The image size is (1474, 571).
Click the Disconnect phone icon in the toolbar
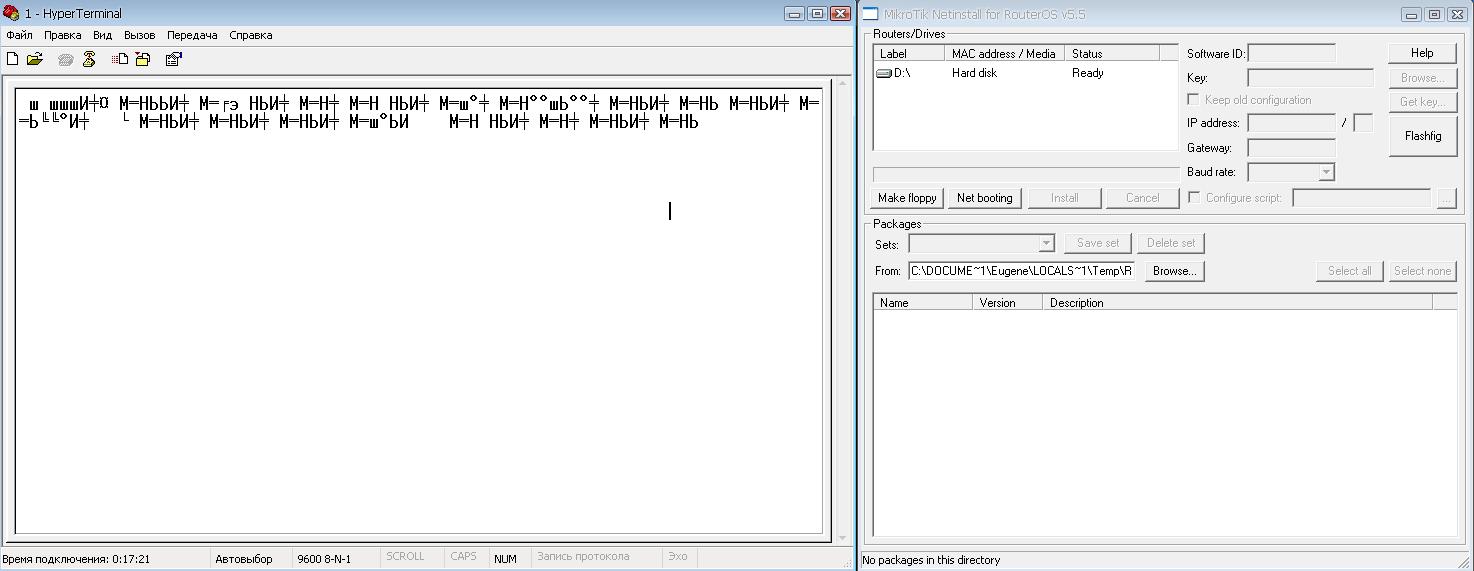89,60
